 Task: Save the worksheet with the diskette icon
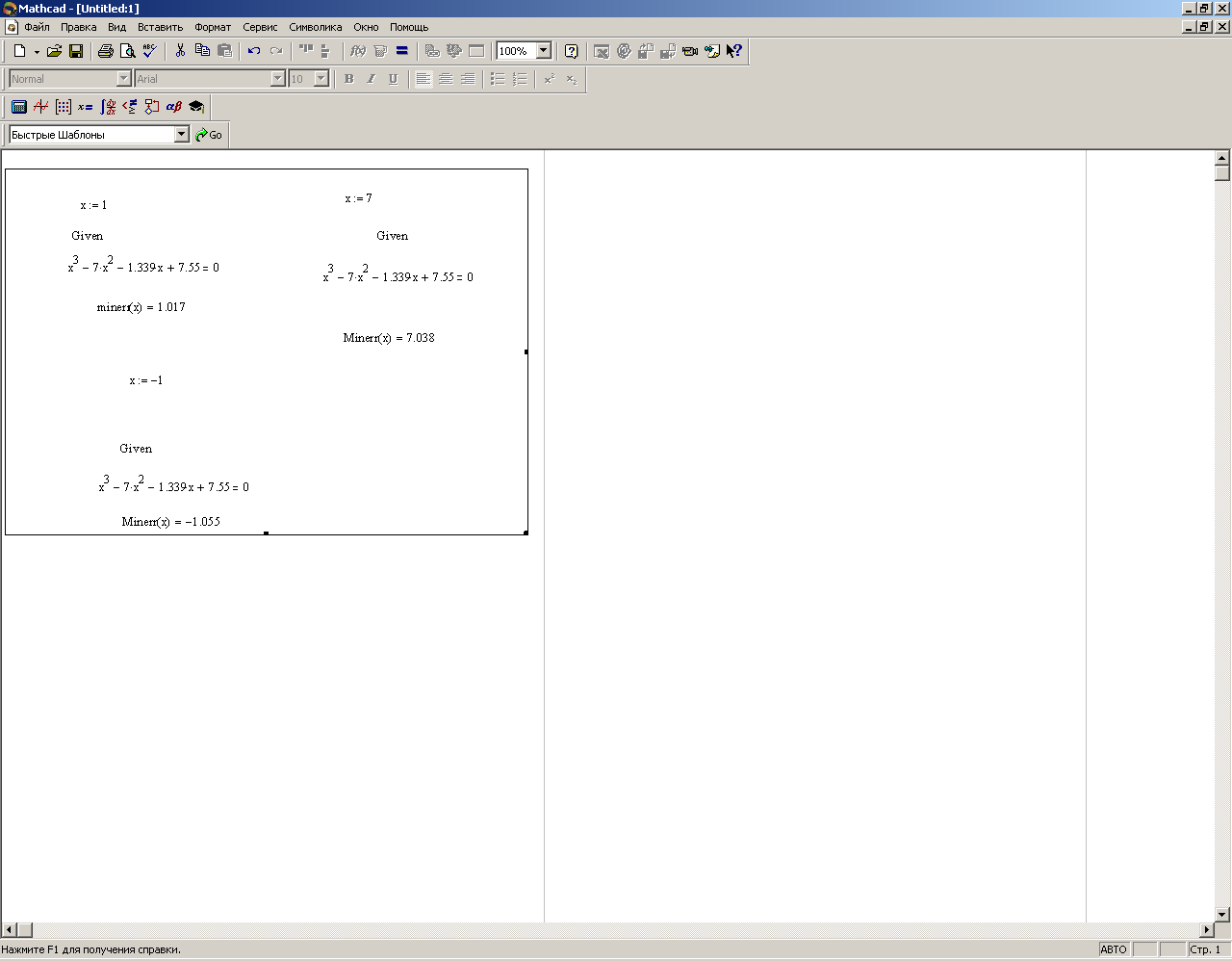(76, 51)
